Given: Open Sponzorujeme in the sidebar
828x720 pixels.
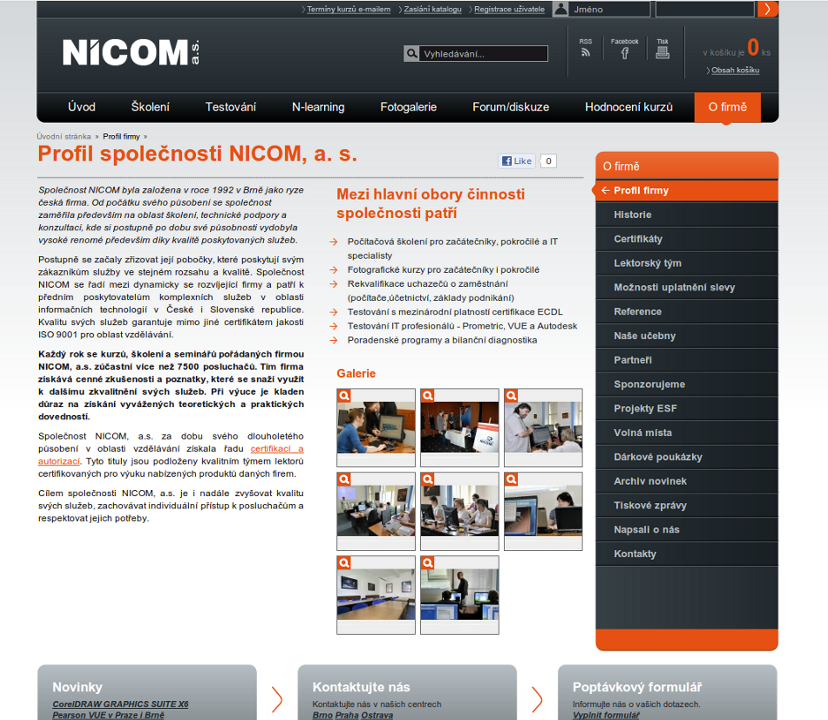Looking at the screenshot, I should 686,385.
